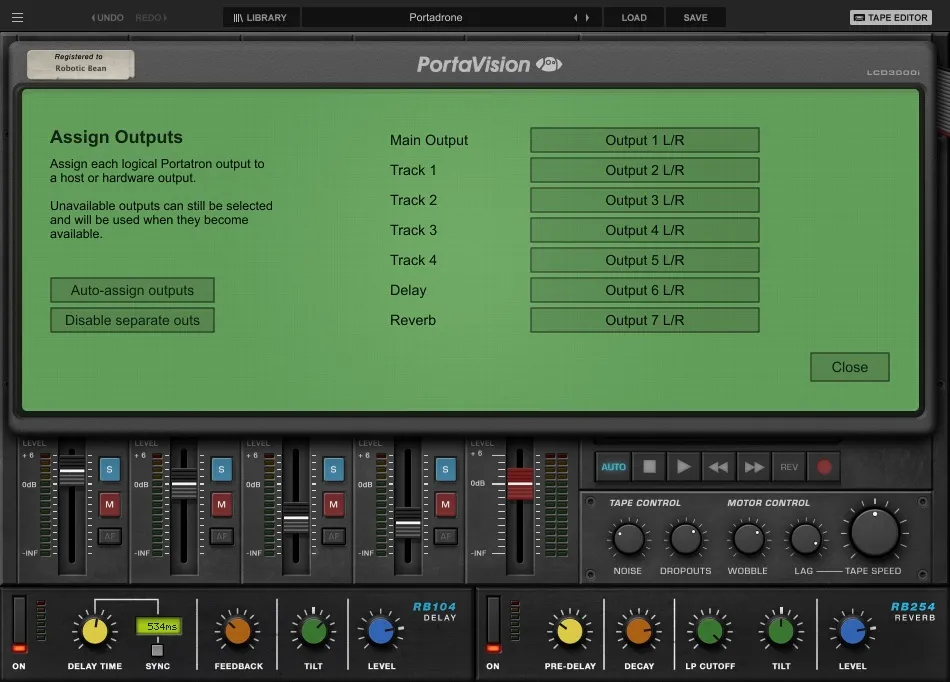Click the orange Feedback knob
The image size is (950, 682).
click(x=238, y=632)
